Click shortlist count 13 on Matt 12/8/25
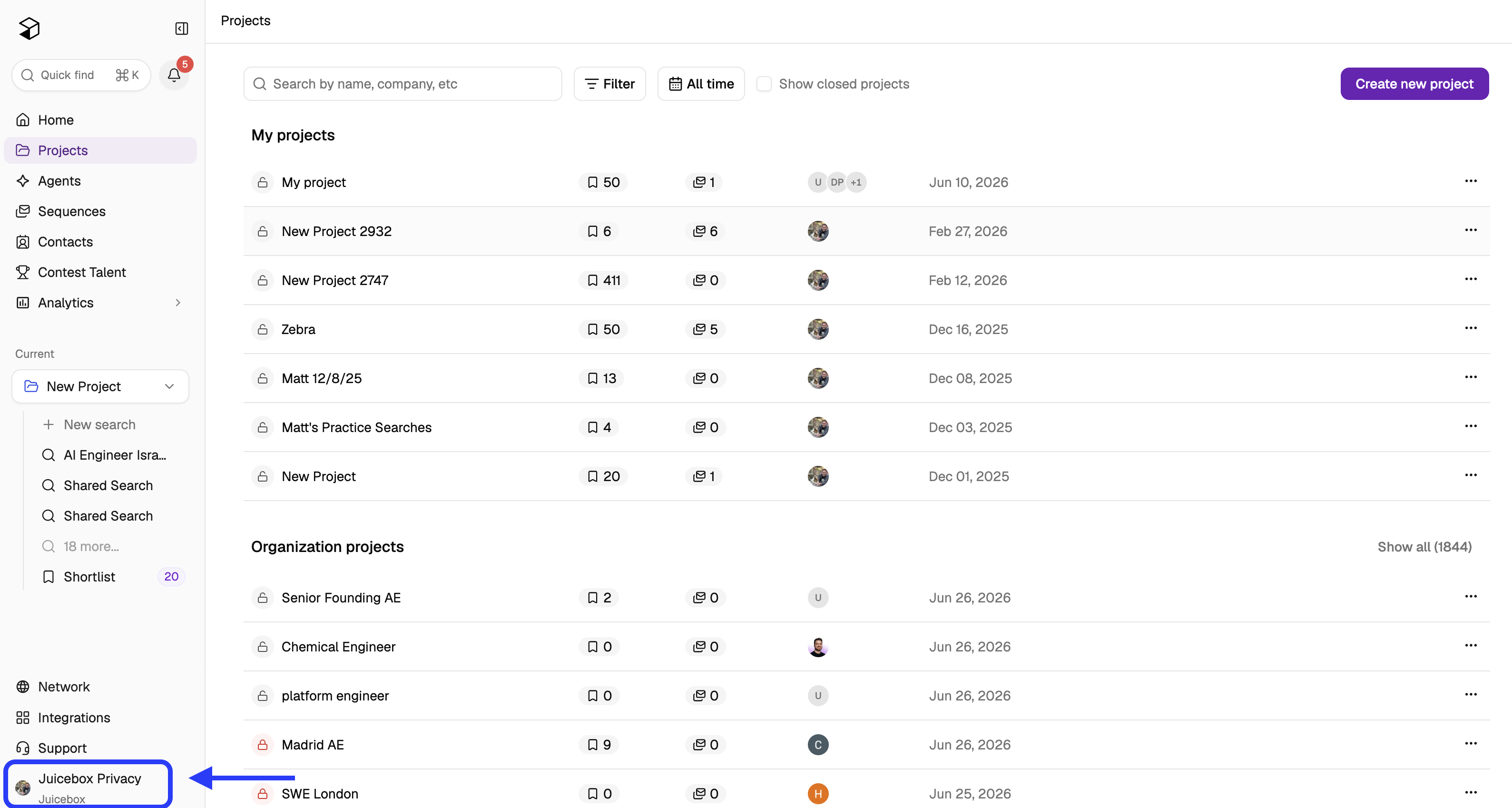The image size is (1512, 808). point(602,378)
